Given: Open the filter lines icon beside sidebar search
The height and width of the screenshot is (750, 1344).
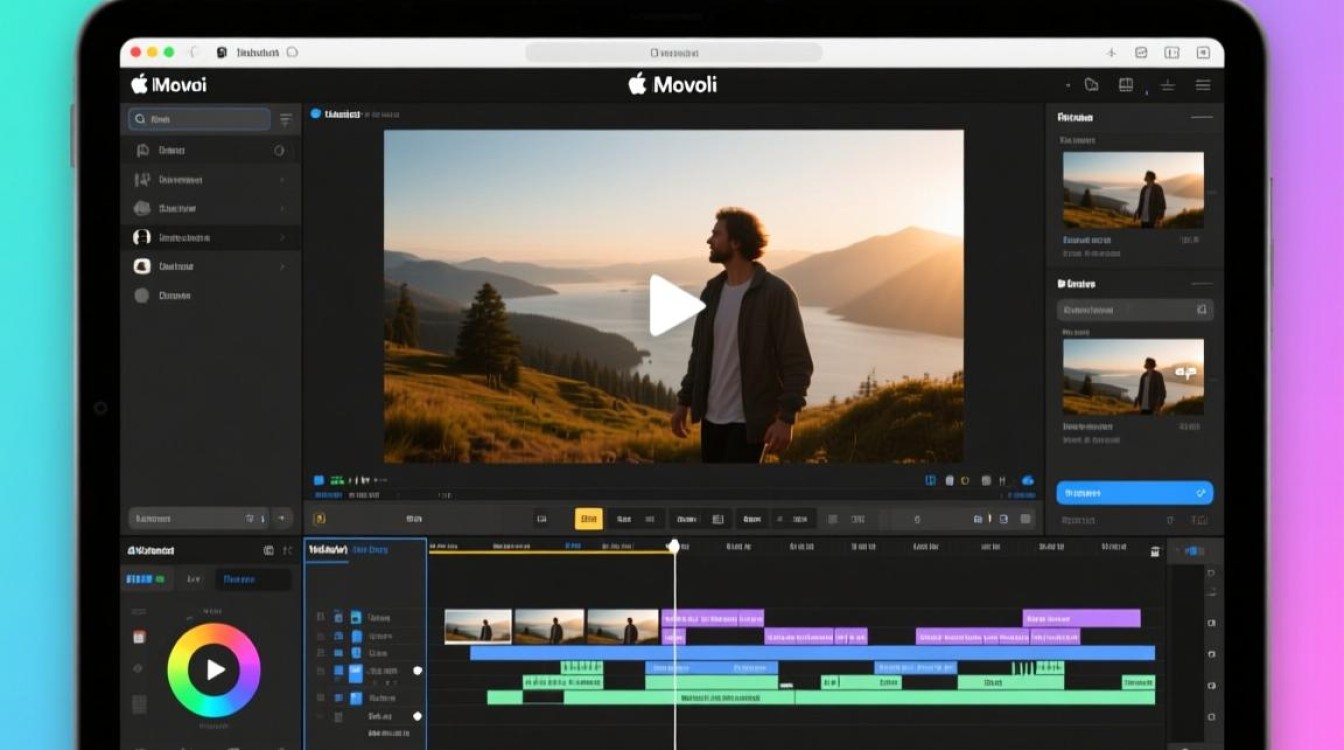Looking at the screenshot, I should coord(285,120).
